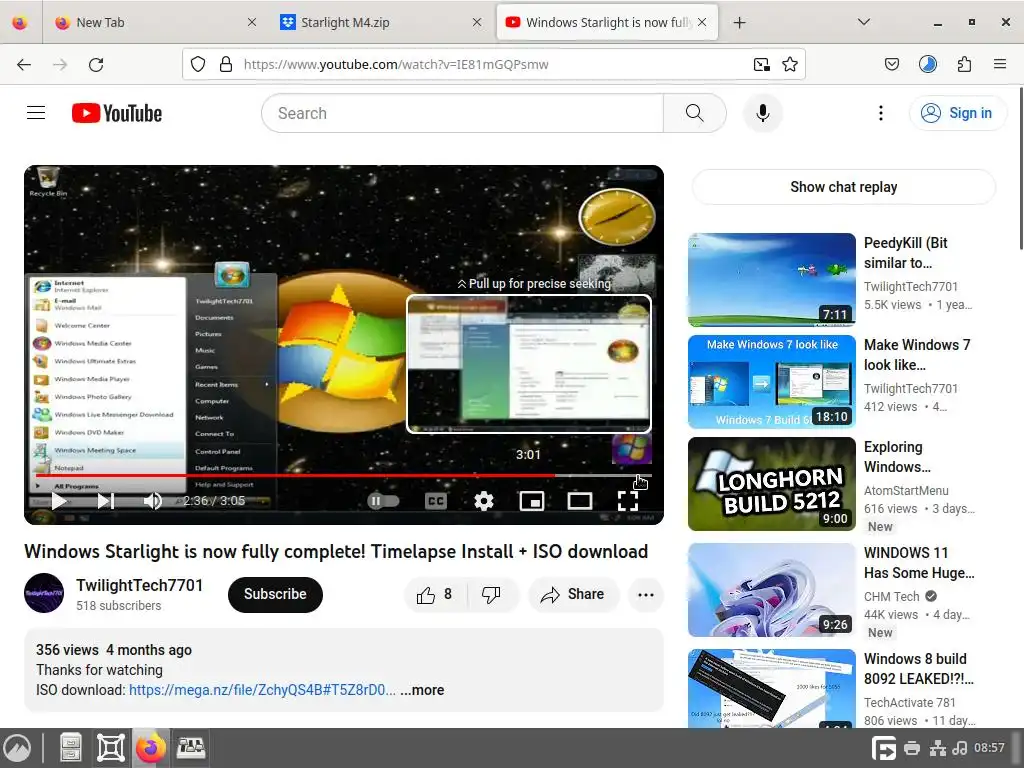Share the video

coord(573,594)
